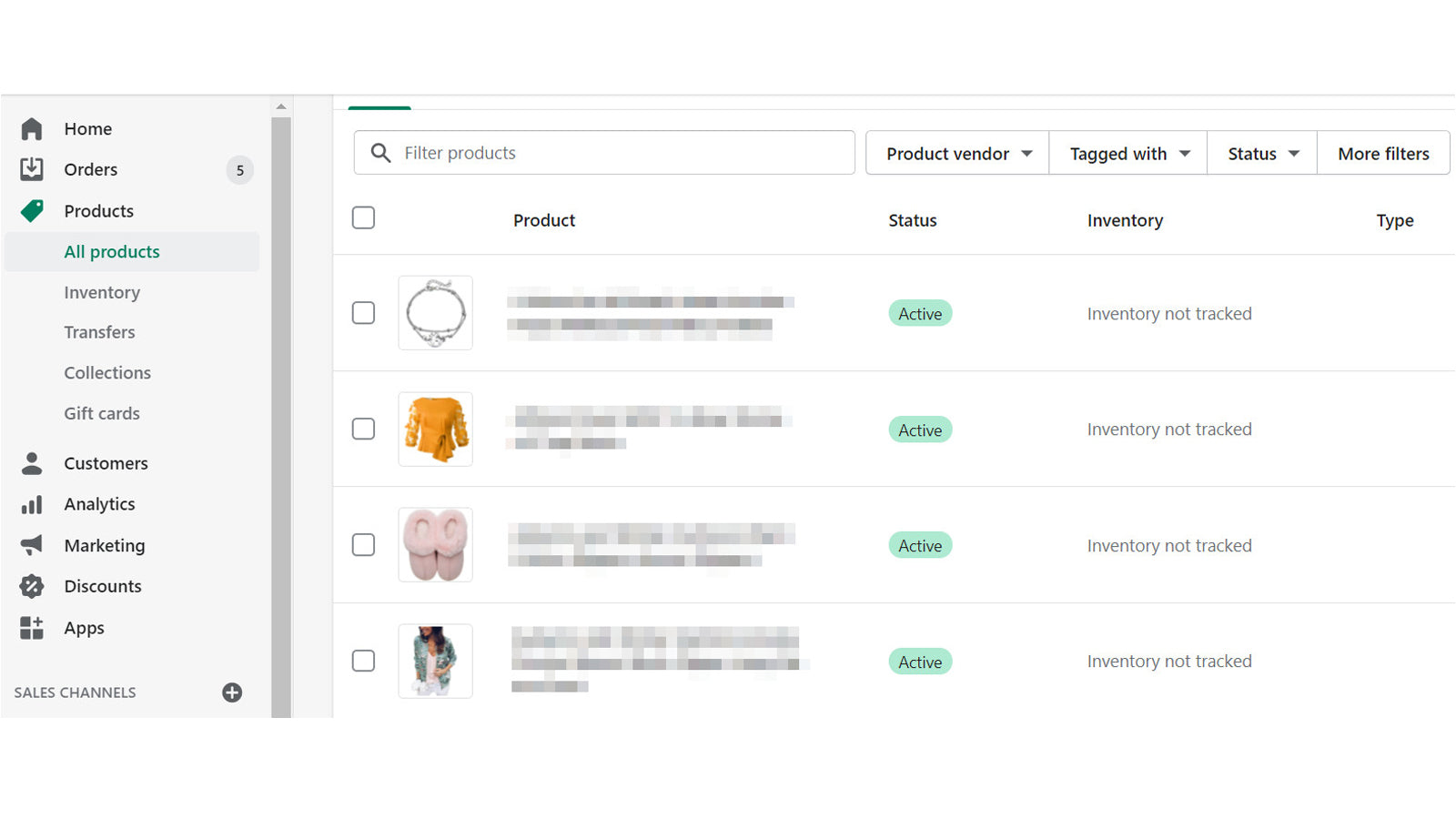Select the orange blouse product checkbox
Viewport: 1456px width, 819px height.
363,429
